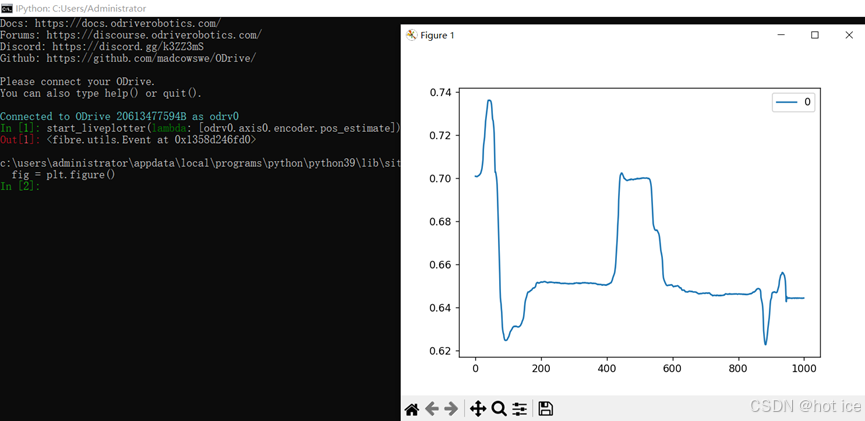Click the IPython: C:Users/Administrator title text
Image resolution: width=865 pixels, height=421 pixels.
coord(81,8)
